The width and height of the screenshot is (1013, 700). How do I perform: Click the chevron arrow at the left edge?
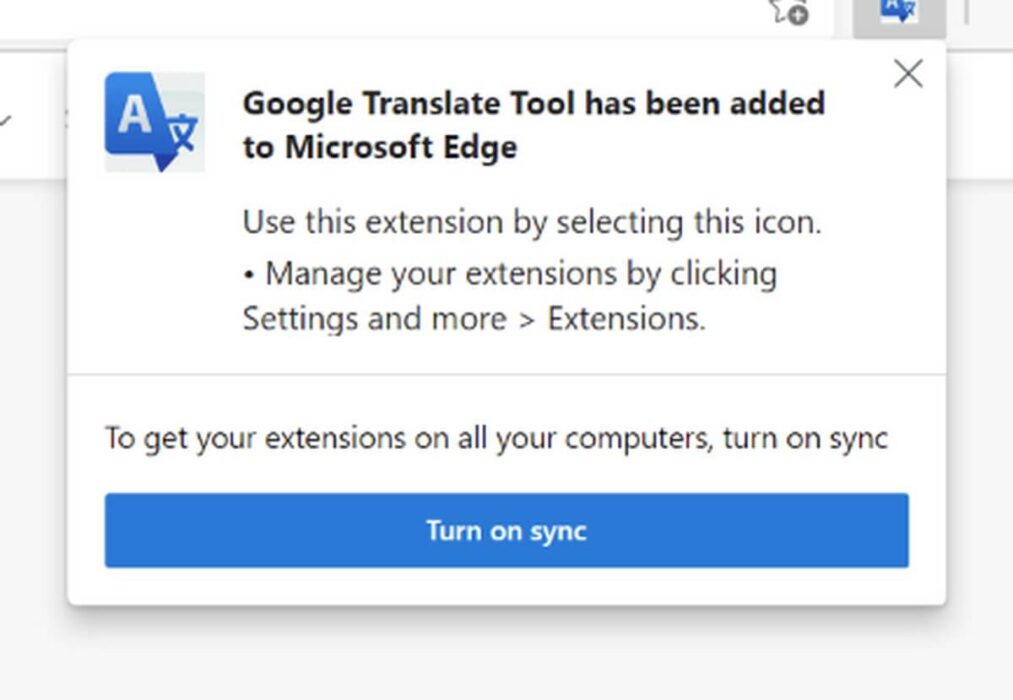[x=5, y=119]
